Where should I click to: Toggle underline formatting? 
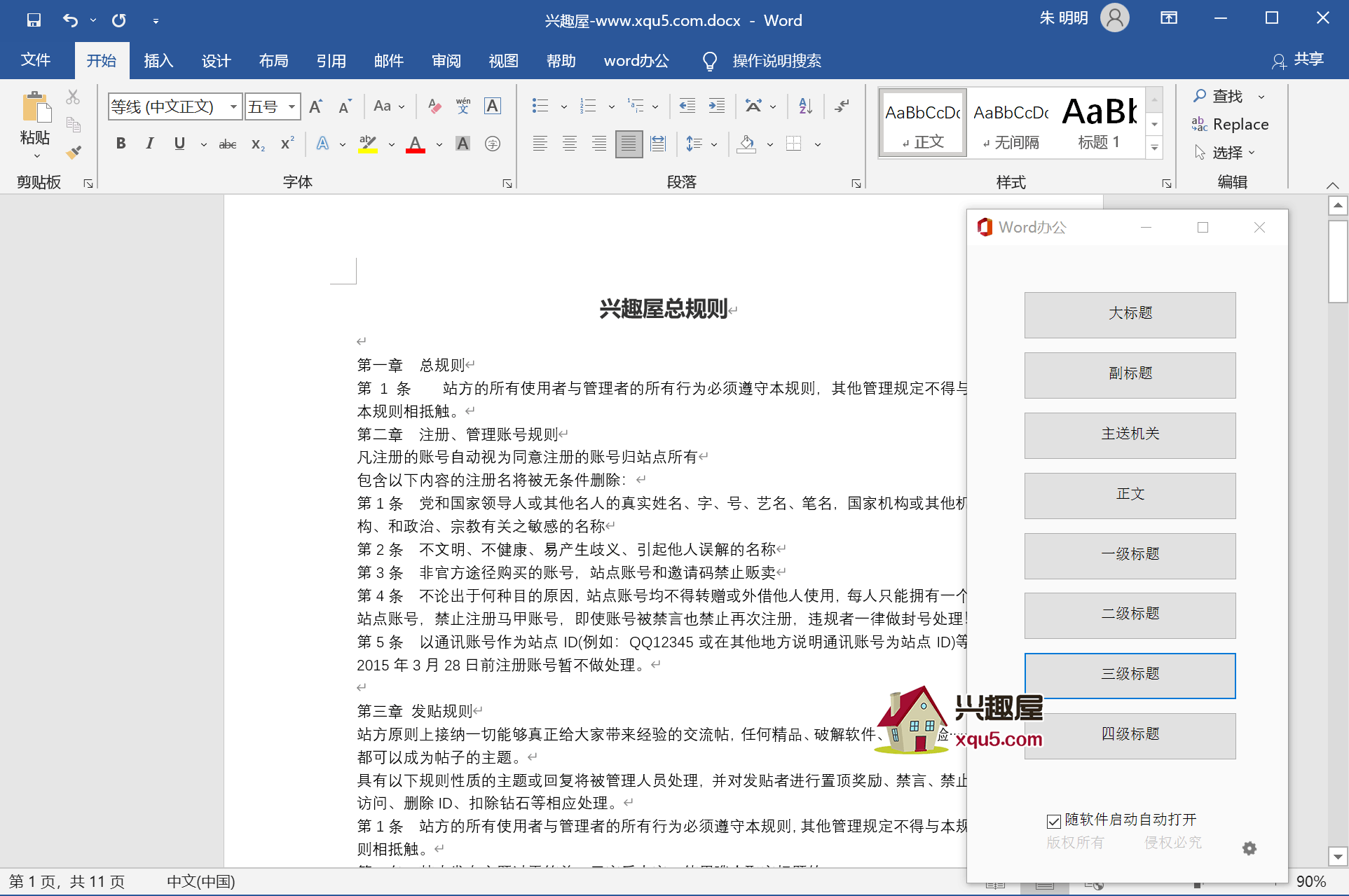pyautogui.click(x=179, y=144)
